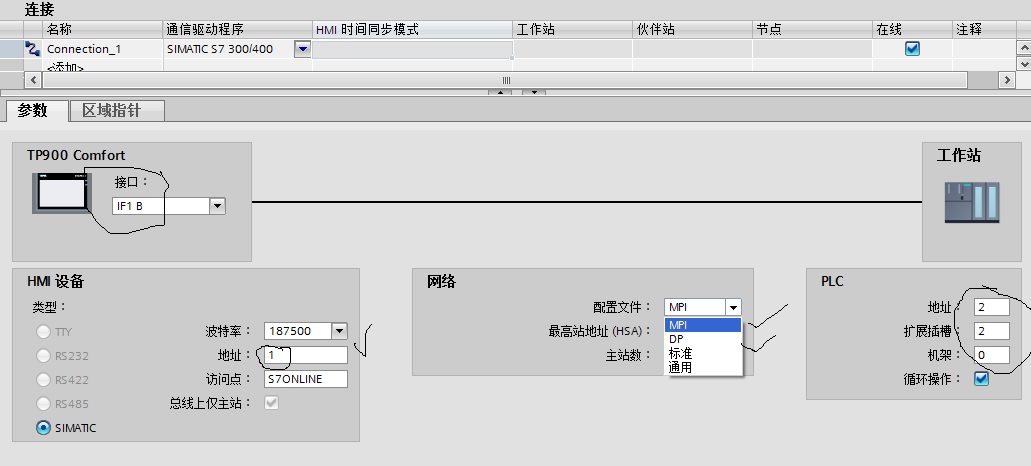Click the 在线 column header
Screen dimensions: 1031x466
[x=912, y=30]
